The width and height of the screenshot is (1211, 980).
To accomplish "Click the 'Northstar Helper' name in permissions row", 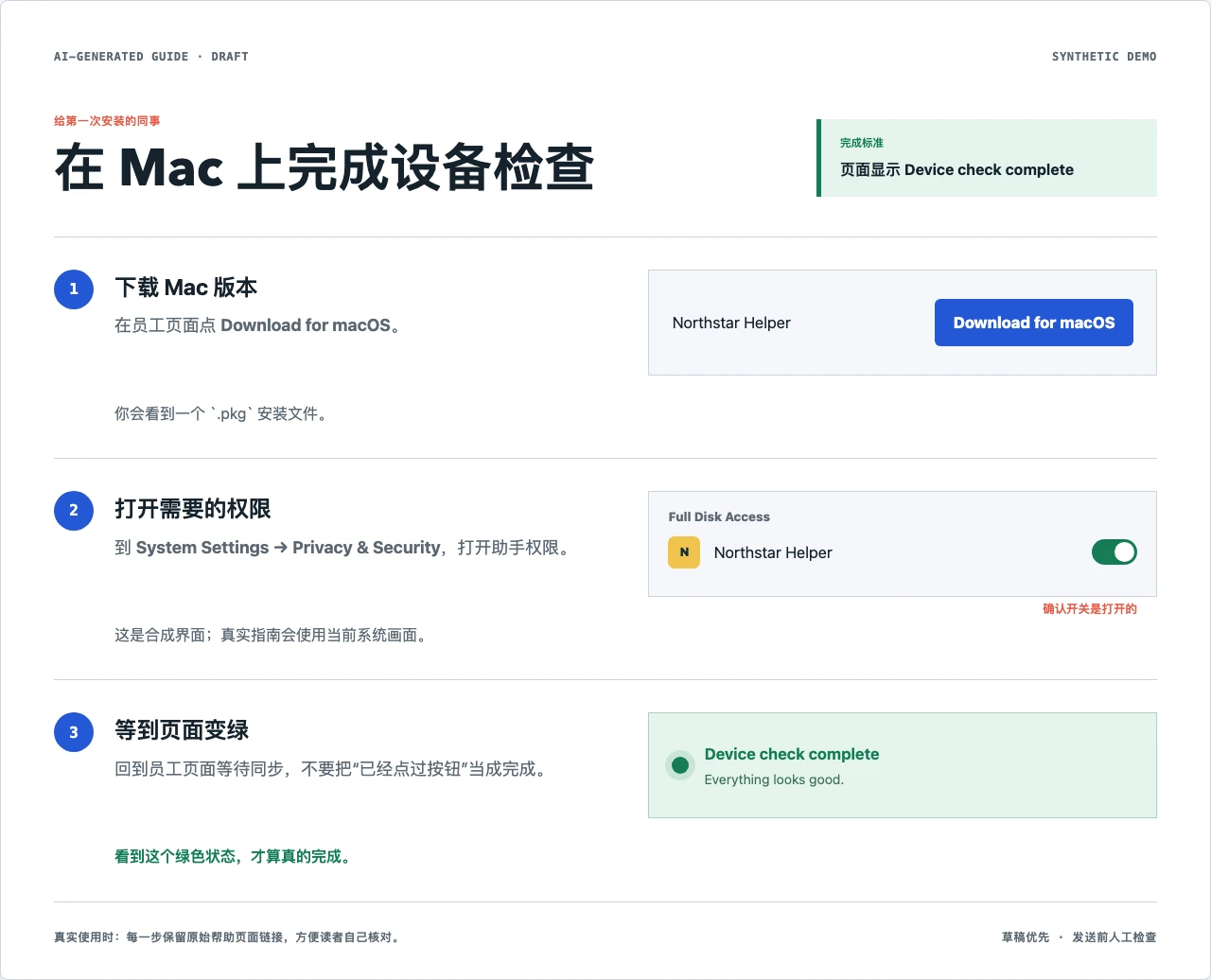I will [x=773, y=552].
